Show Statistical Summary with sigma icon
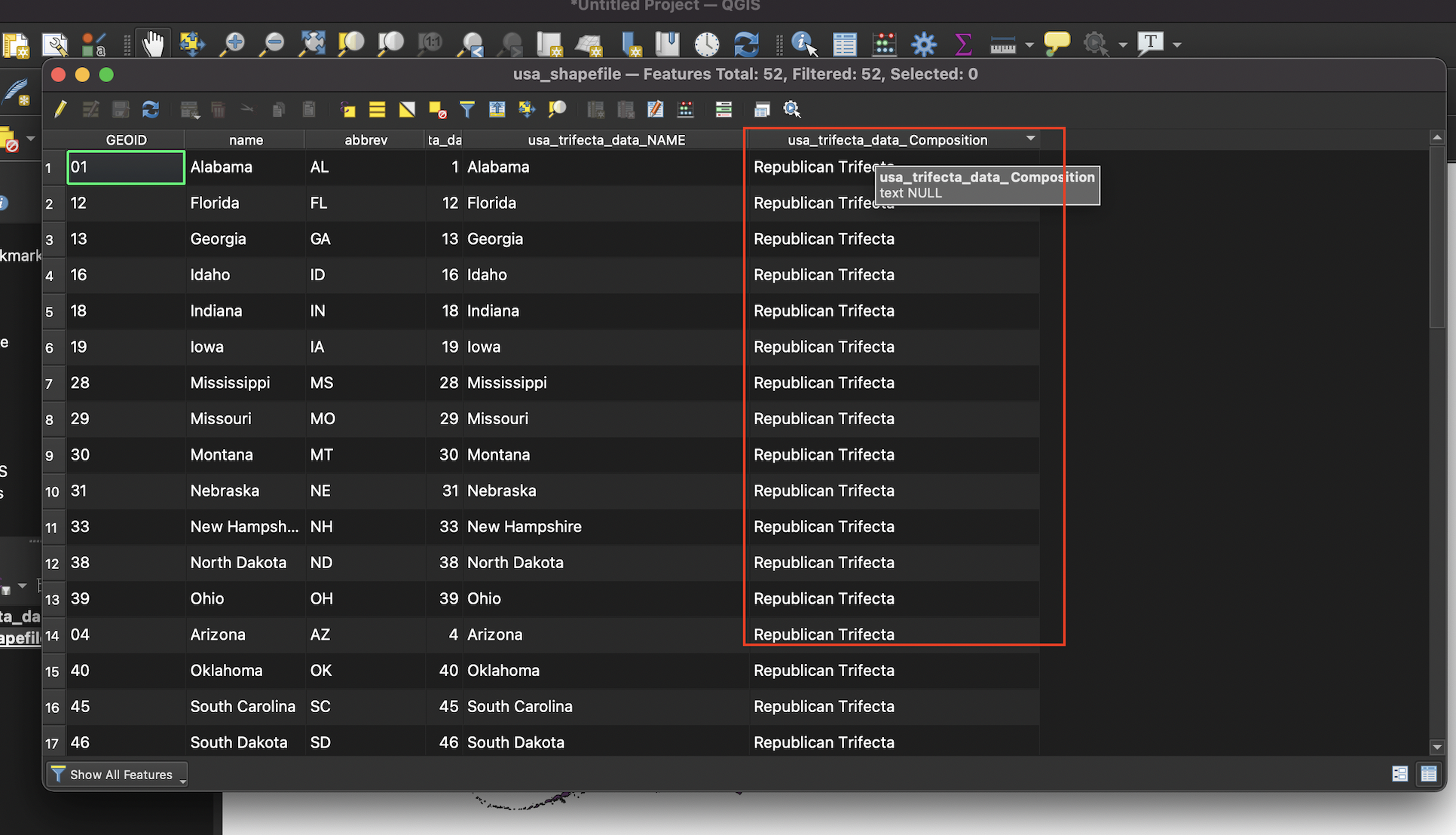The width and height of the screenshot is (1456, 835). click(x=963, y=44)
